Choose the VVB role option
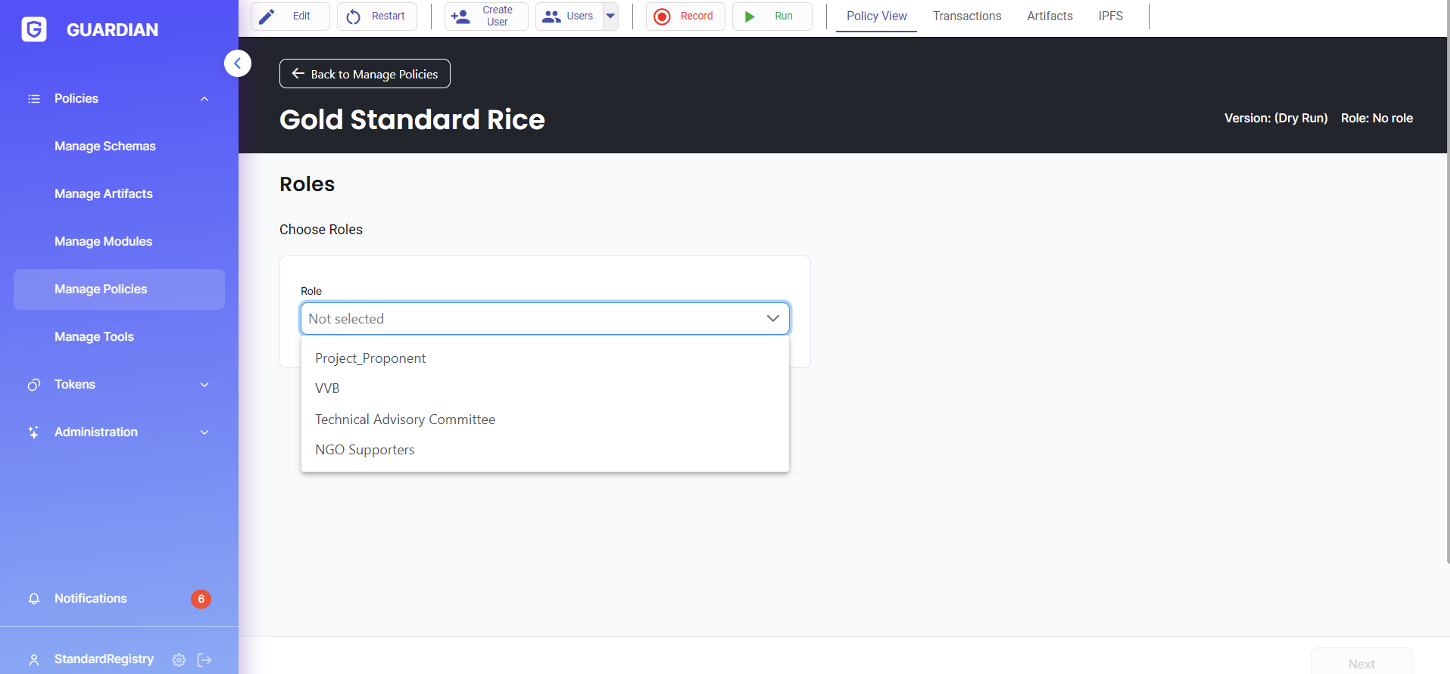Viewport: 1450px width, 674px height. [x=328, y=389]
